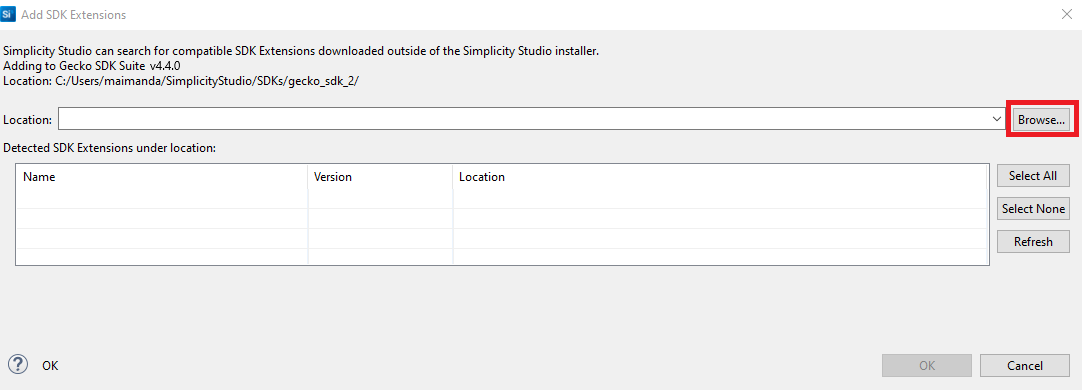Click the Detected SDK Extensions label
Screen dimensions: 1082x390
110,147
